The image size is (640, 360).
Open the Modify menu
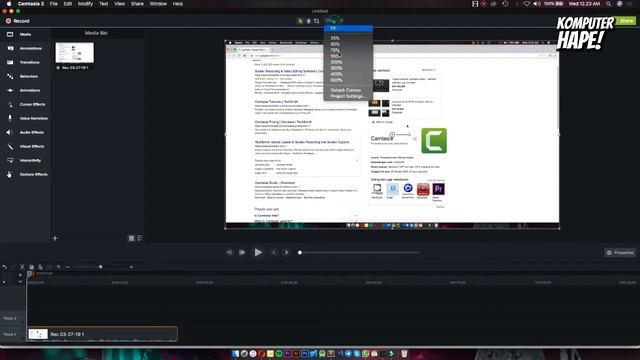(85, 4)
